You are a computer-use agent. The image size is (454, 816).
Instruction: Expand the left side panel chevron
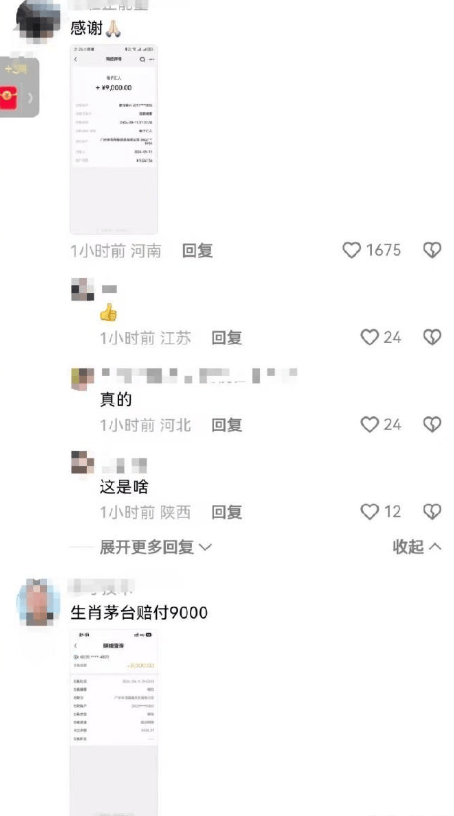click(x=30, y=97)
